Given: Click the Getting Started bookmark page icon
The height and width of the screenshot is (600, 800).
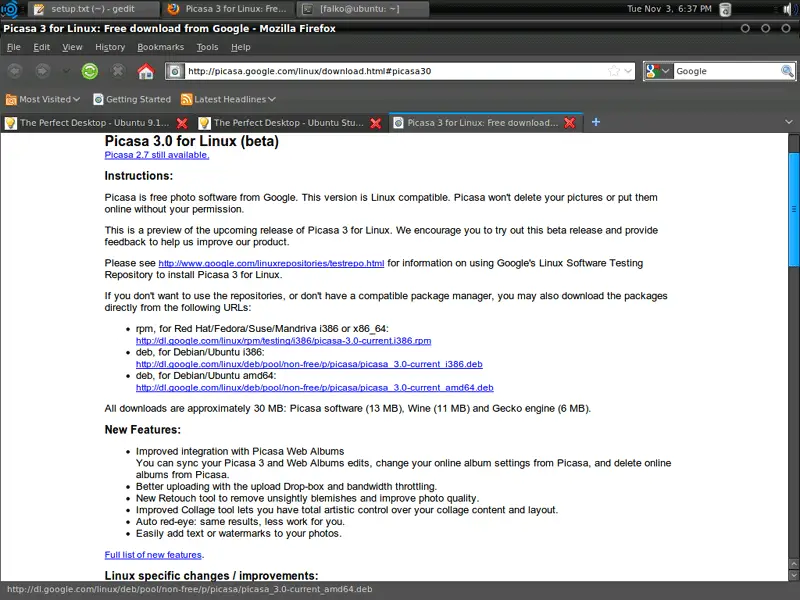Looking at the screenshot, I should tap(98, 99).
